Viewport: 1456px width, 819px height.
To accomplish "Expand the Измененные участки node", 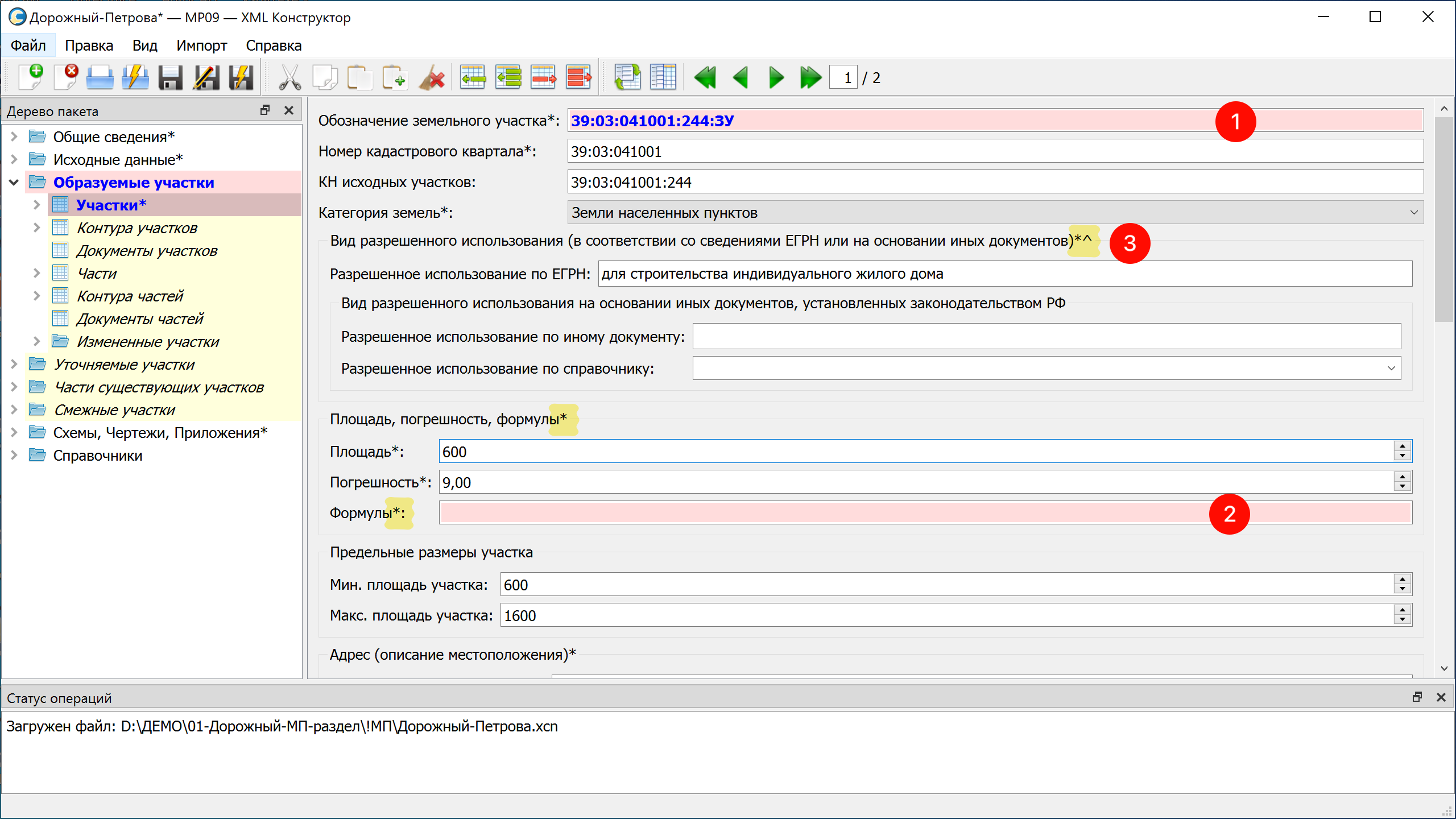I will (37, 341).
